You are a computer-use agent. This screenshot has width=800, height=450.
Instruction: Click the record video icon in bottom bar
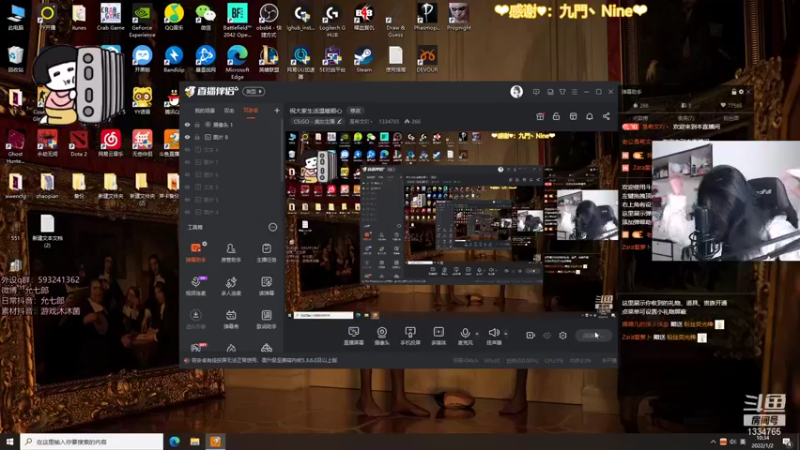coord(530,335)
